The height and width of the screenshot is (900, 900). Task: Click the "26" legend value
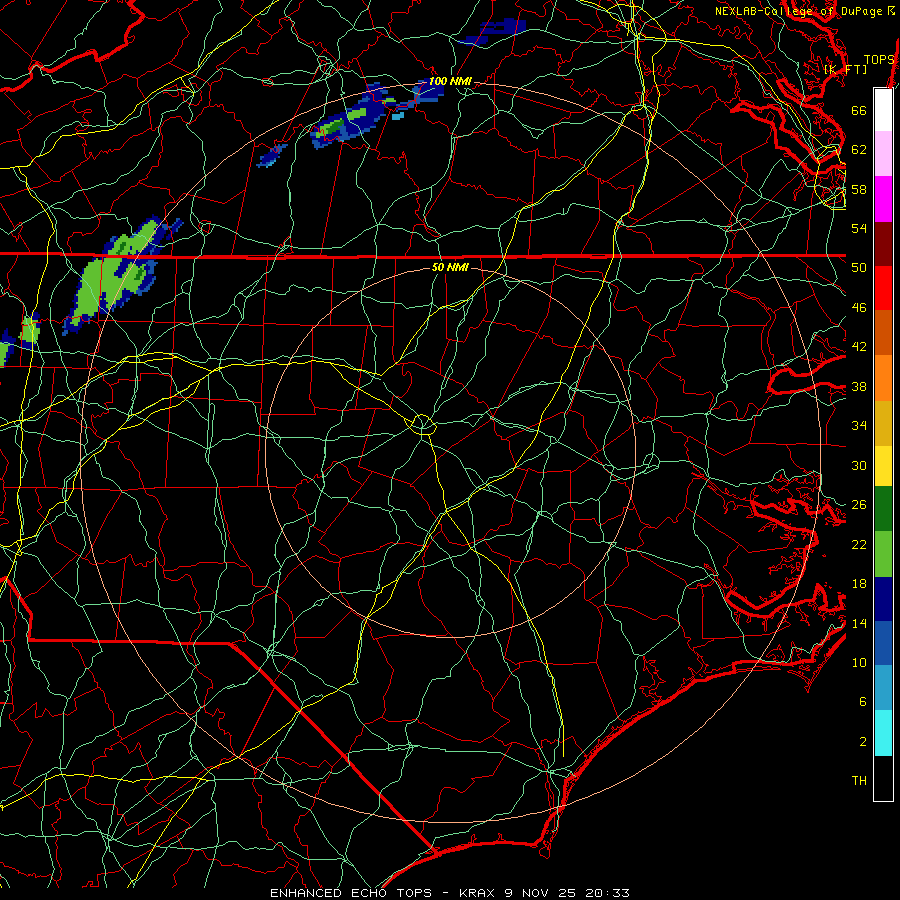coord(859,505)
